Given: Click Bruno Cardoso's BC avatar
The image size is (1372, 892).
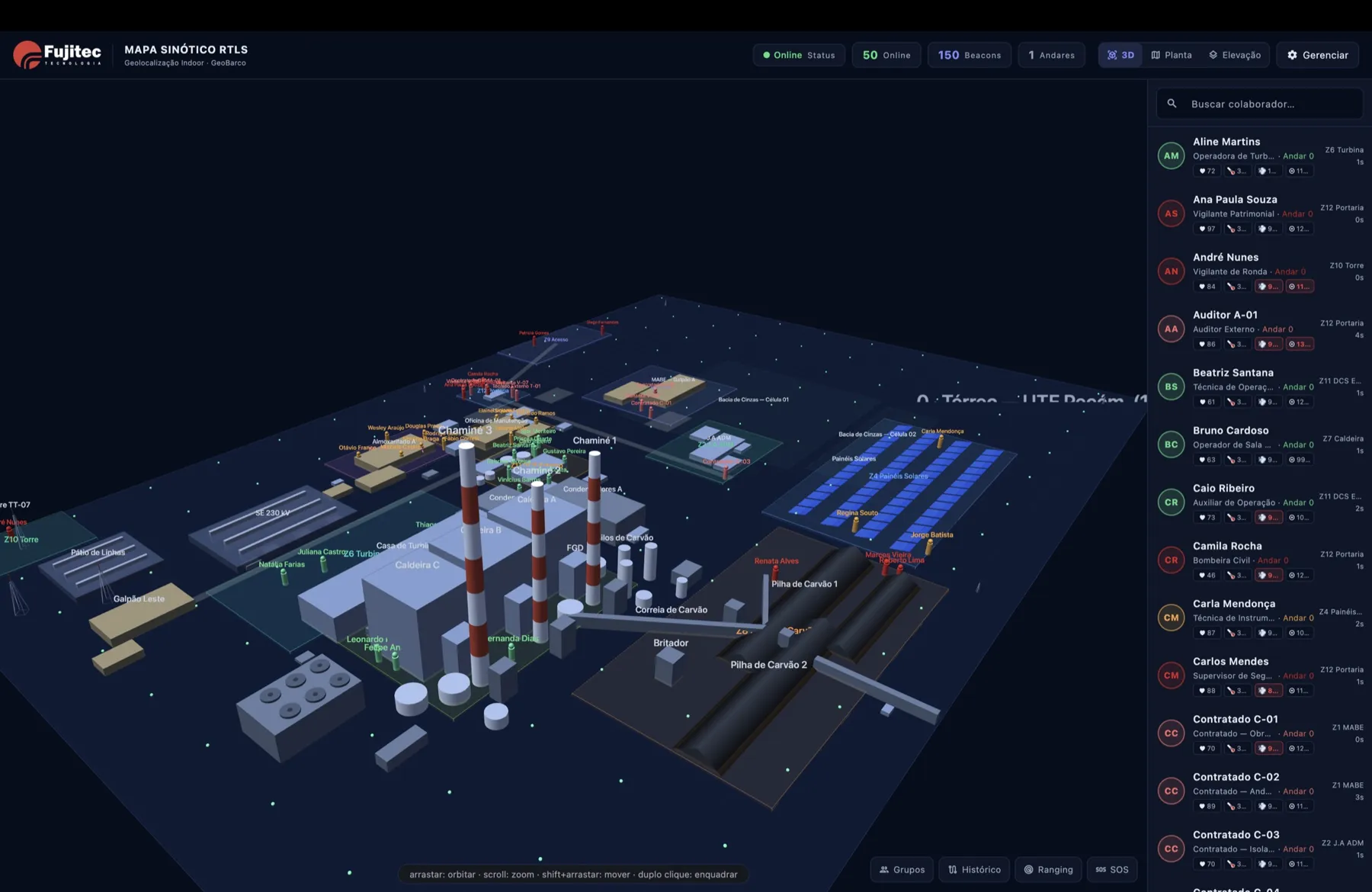Looking at the screenshot, I should pyautogui.click(x=1172, y=444).
